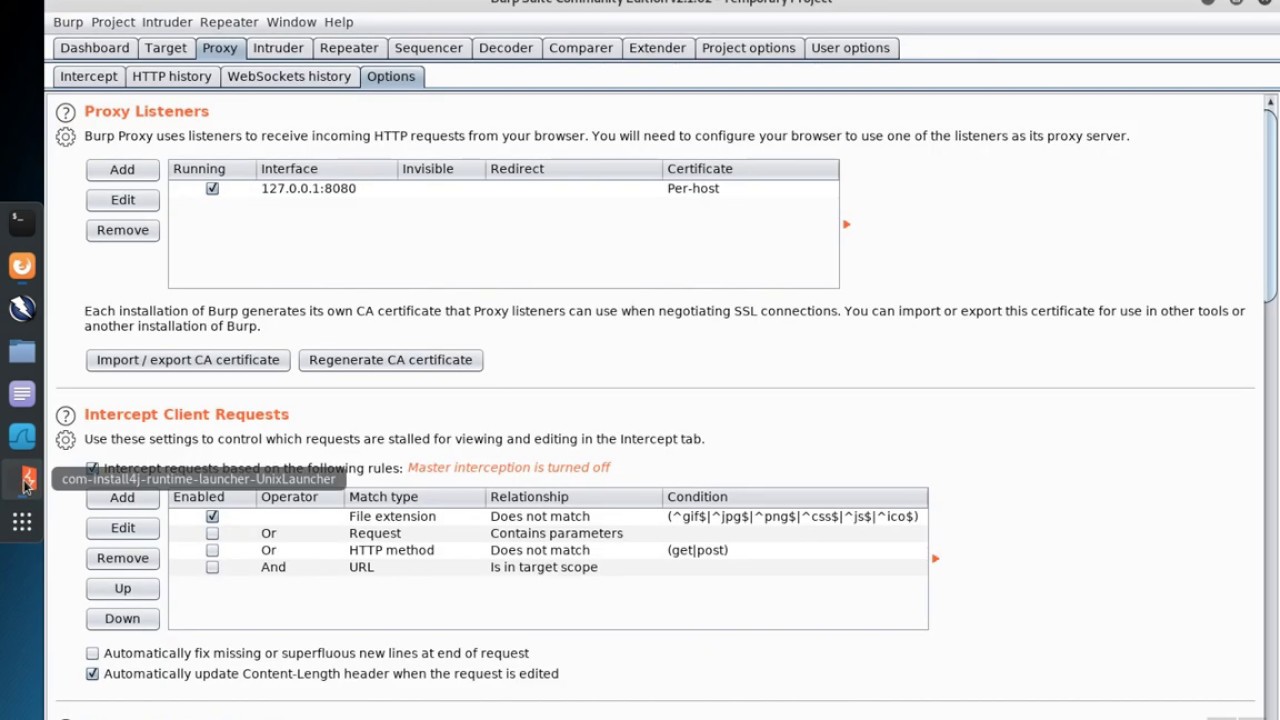View the WebSockets history sub-tab
The image size is (1280, 720).
click(289, 76)
